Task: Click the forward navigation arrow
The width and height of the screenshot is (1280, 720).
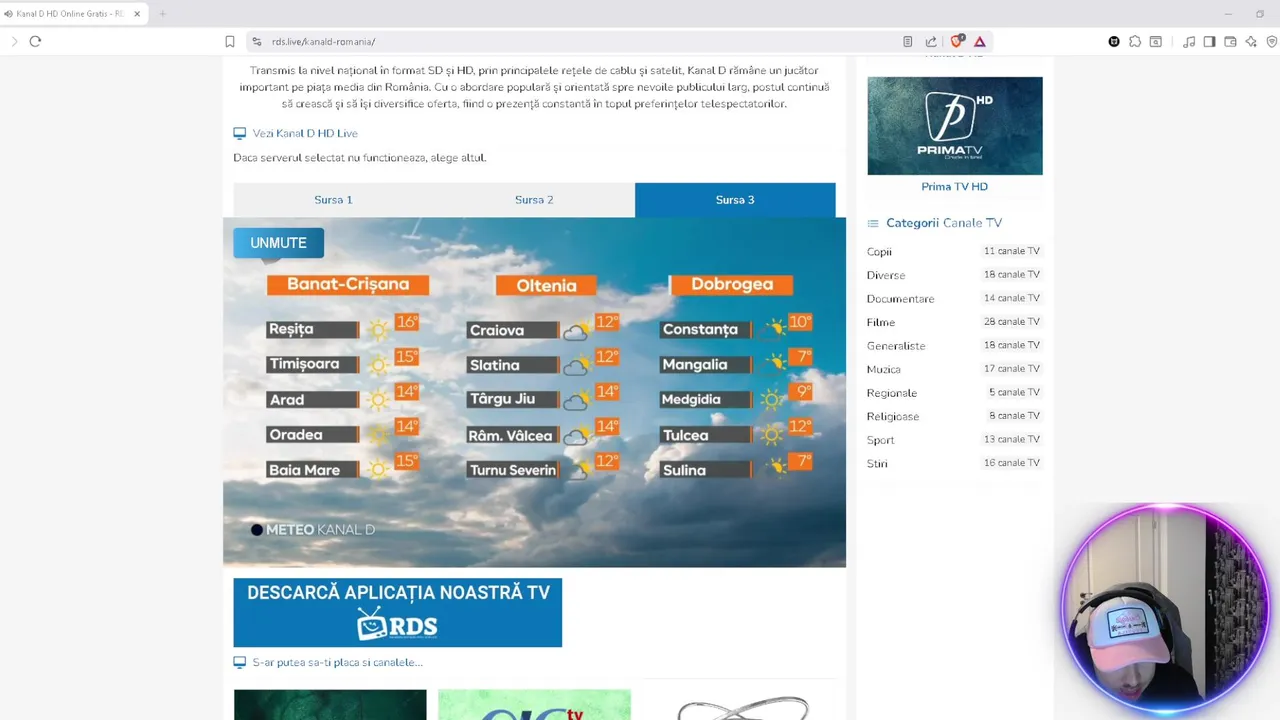Action: point(14,41)
